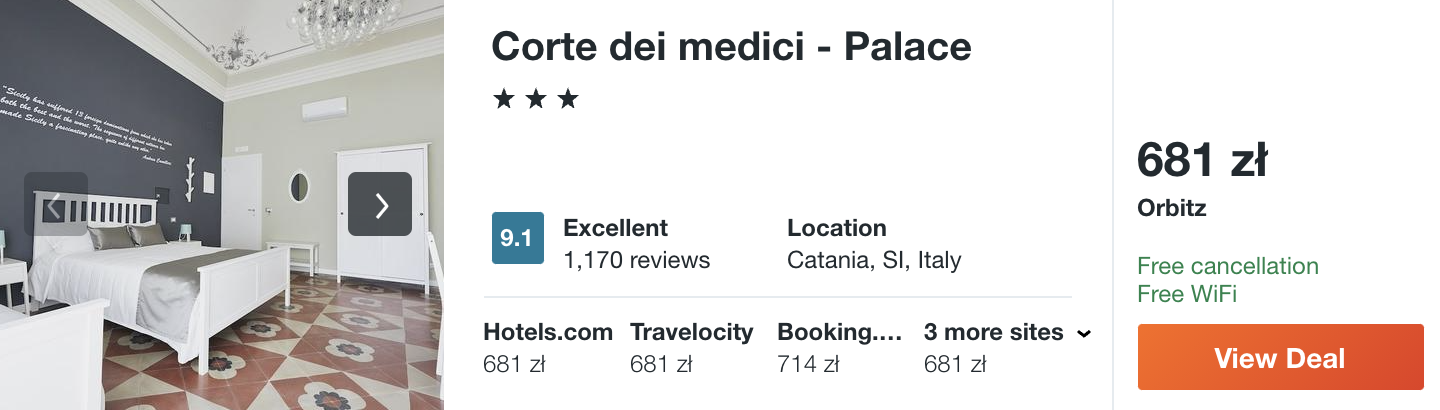Open Catania, SI, Italy location
The width and height of the screenshot is (1440, 410).
[874, 261]
